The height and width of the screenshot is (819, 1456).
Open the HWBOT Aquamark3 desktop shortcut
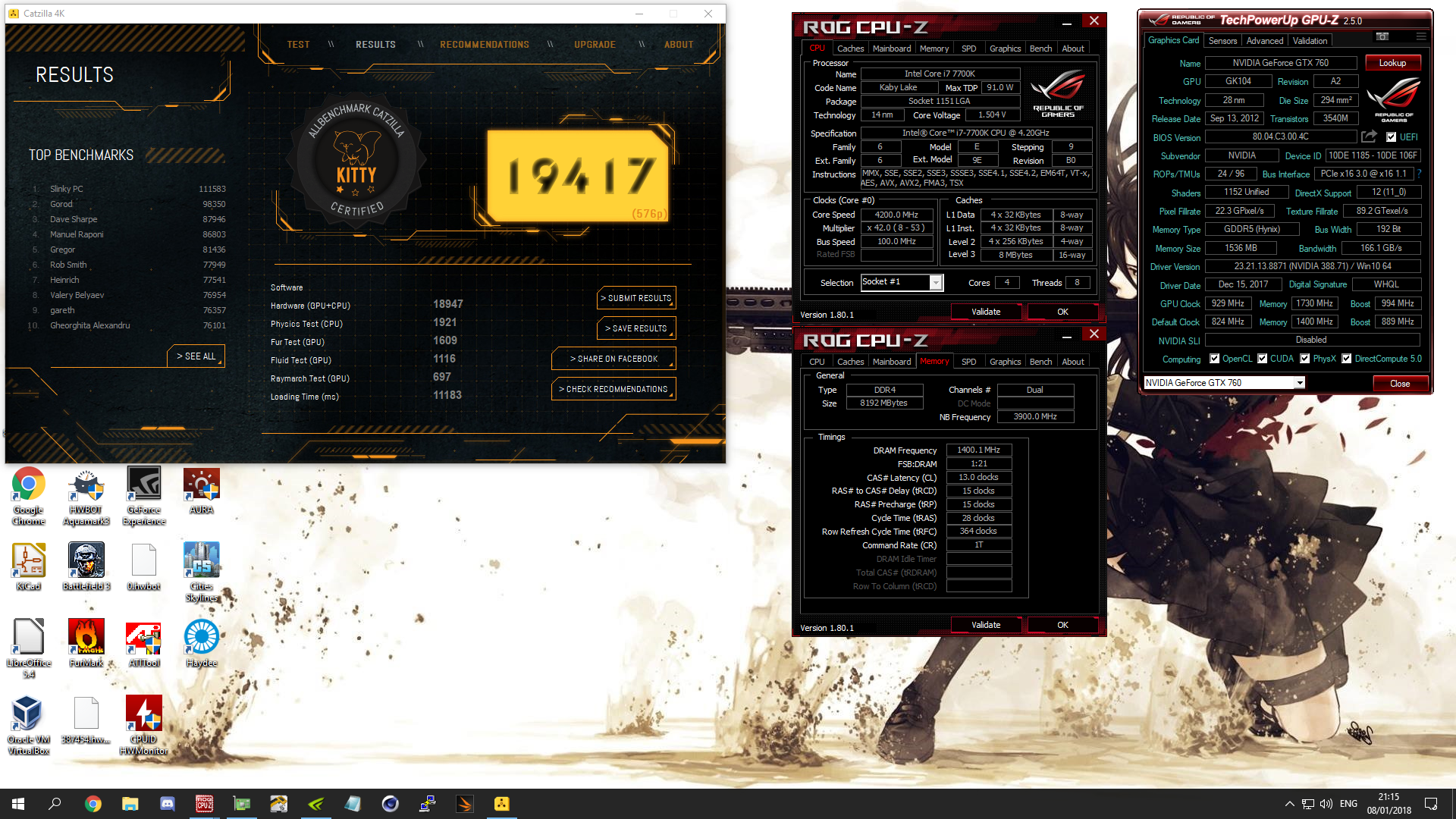pyautogui.click(x=86, y=496)
